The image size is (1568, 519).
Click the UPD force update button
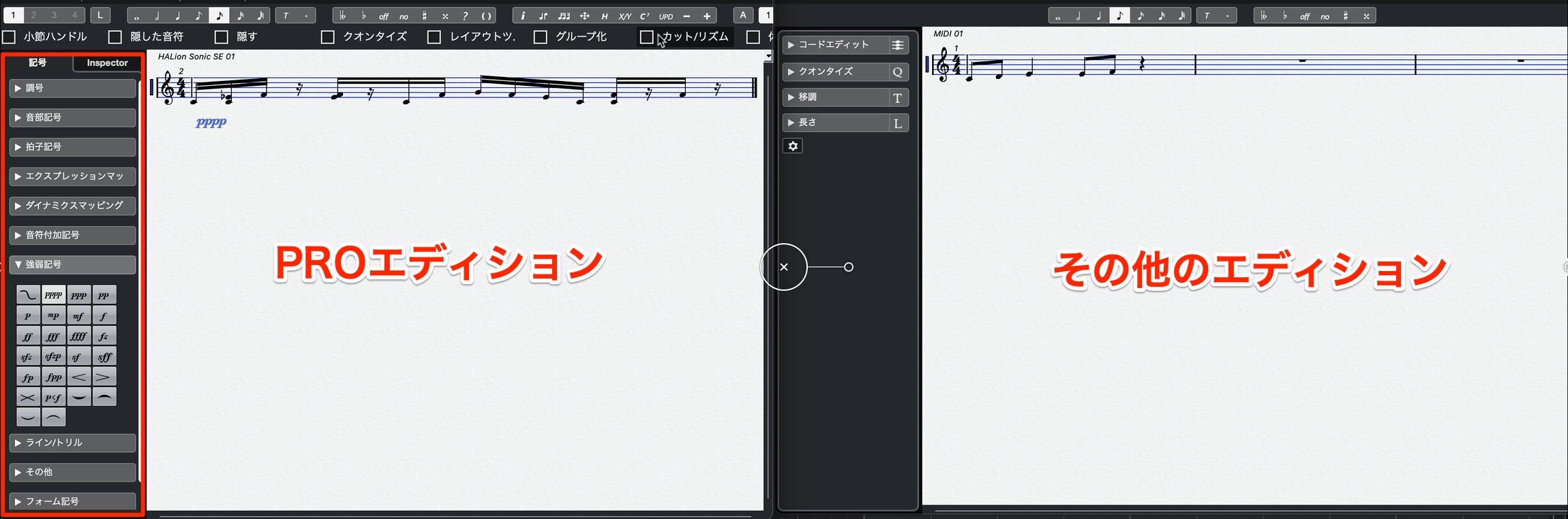point(666,16)
